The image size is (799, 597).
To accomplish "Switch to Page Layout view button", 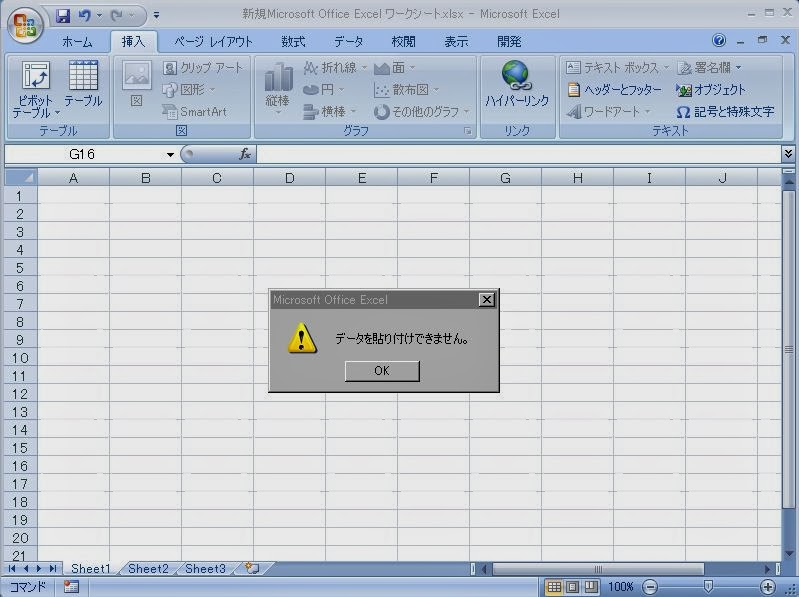I will coord(572,587).
